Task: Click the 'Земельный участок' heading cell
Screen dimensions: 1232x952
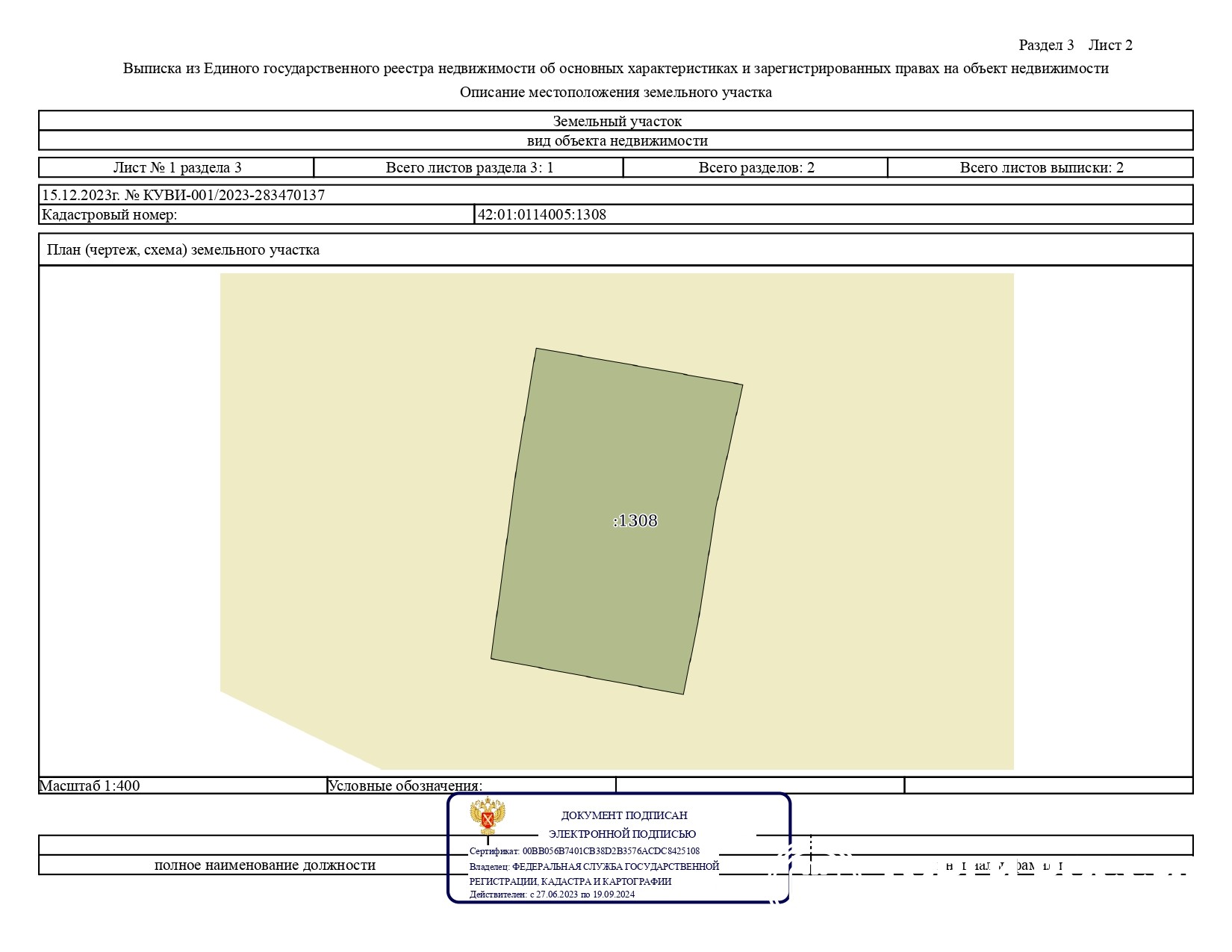Action: (617, 121)
